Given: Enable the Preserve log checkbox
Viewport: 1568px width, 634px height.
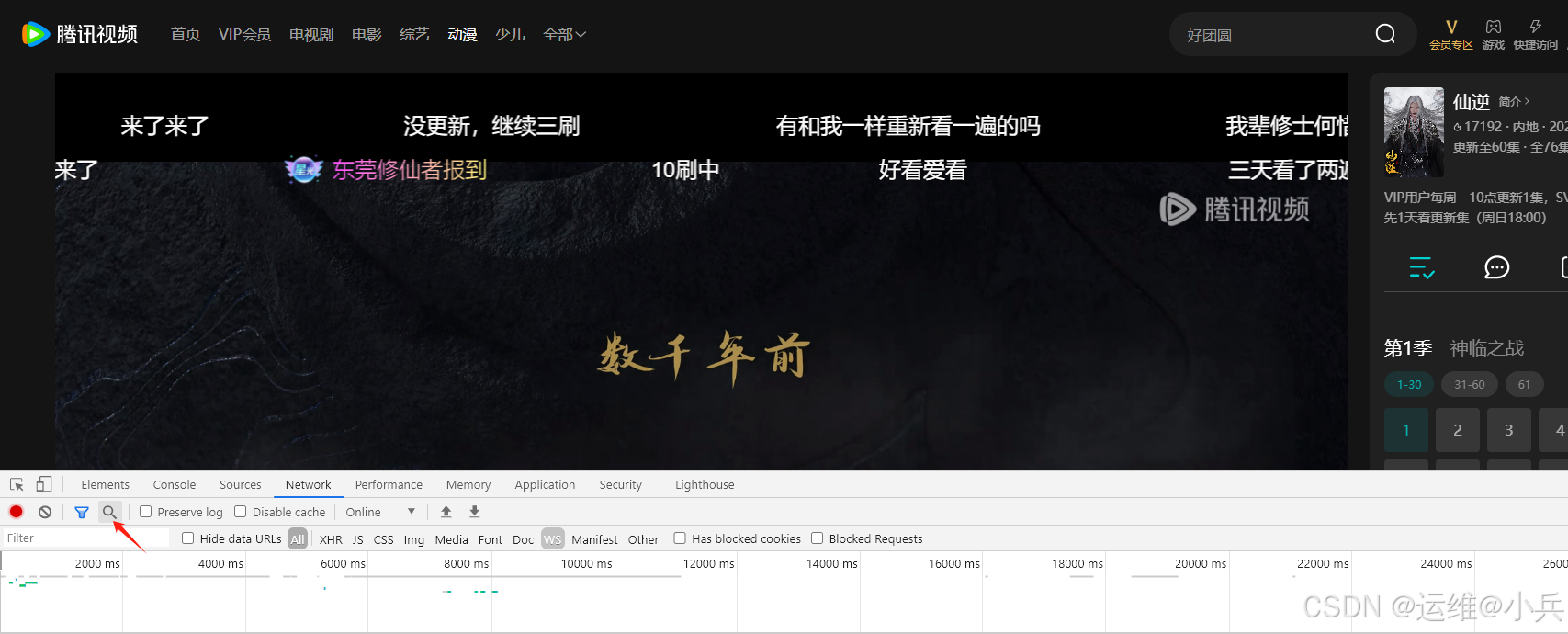Looking at the screenshot, I should [145, 512].
